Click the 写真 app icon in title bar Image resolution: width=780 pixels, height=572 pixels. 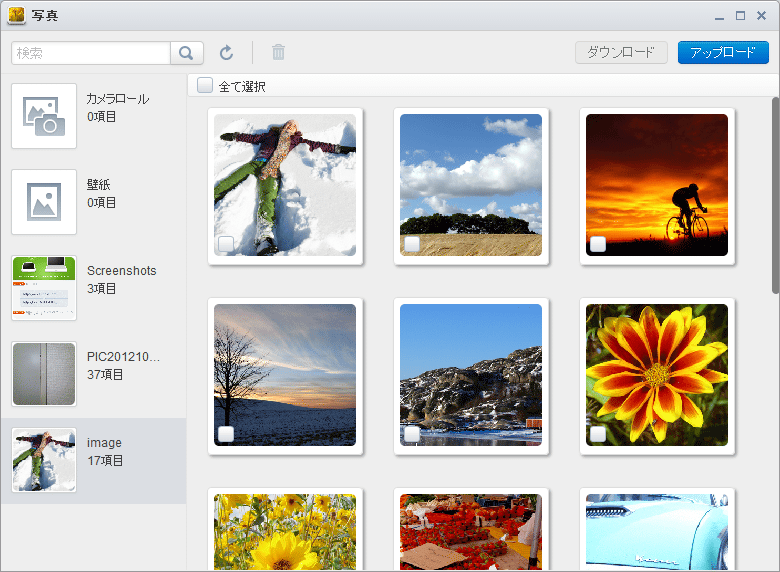point(16,15)
